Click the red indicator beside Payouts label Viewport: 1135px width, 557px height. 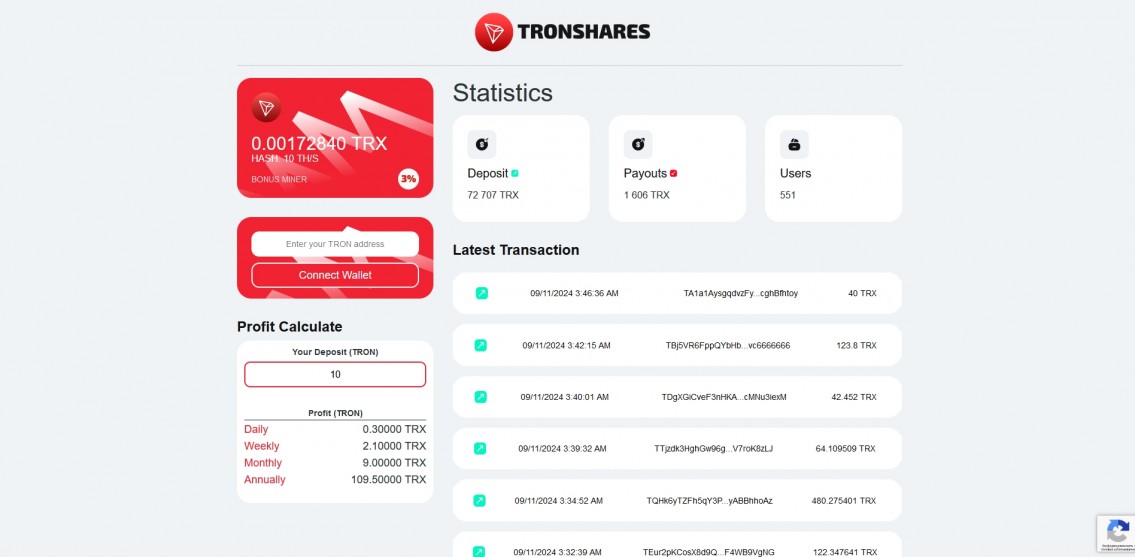tap(674, 173)
